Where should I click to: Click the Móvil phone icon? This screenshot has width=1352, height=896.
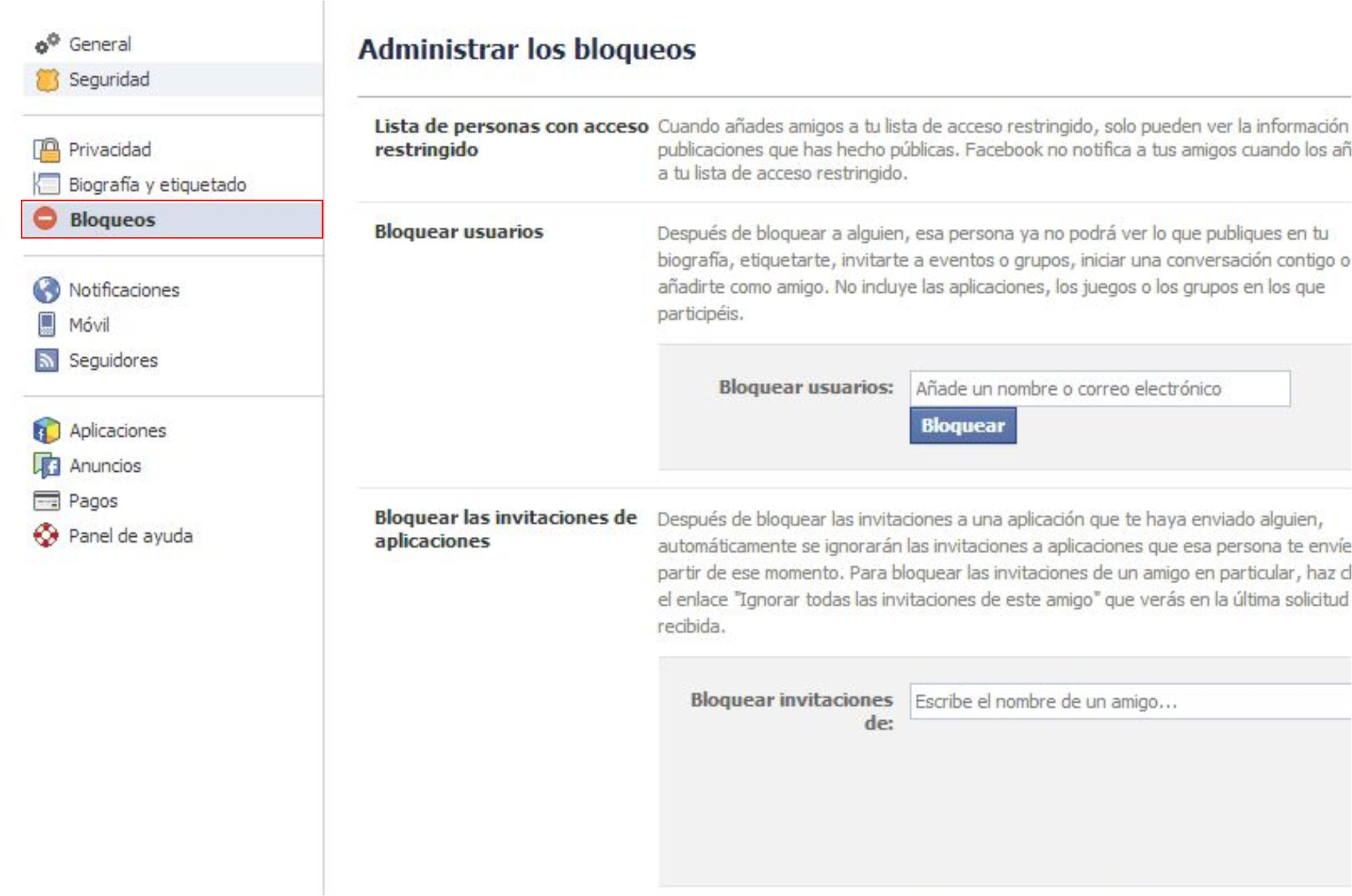(x=46, y=325)
